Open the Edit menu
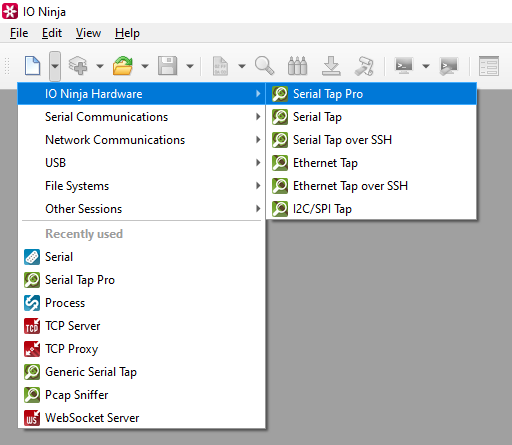 [x=52, y=33]
